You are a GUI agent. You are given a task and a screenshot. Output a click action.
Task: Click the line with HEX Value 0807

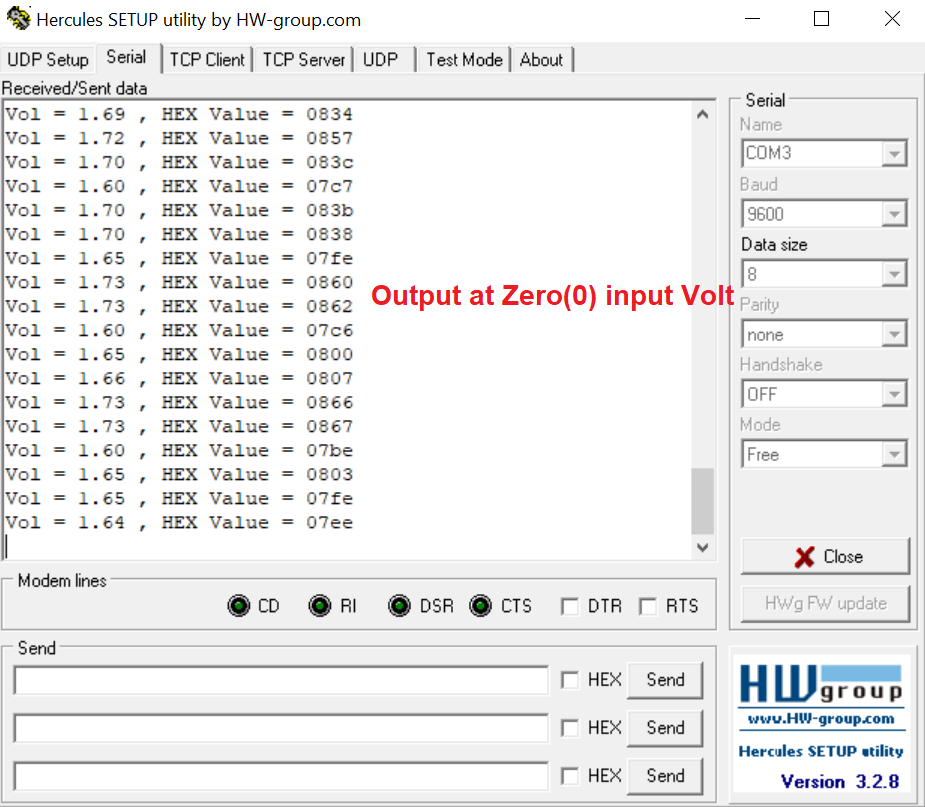click(179, 379)
